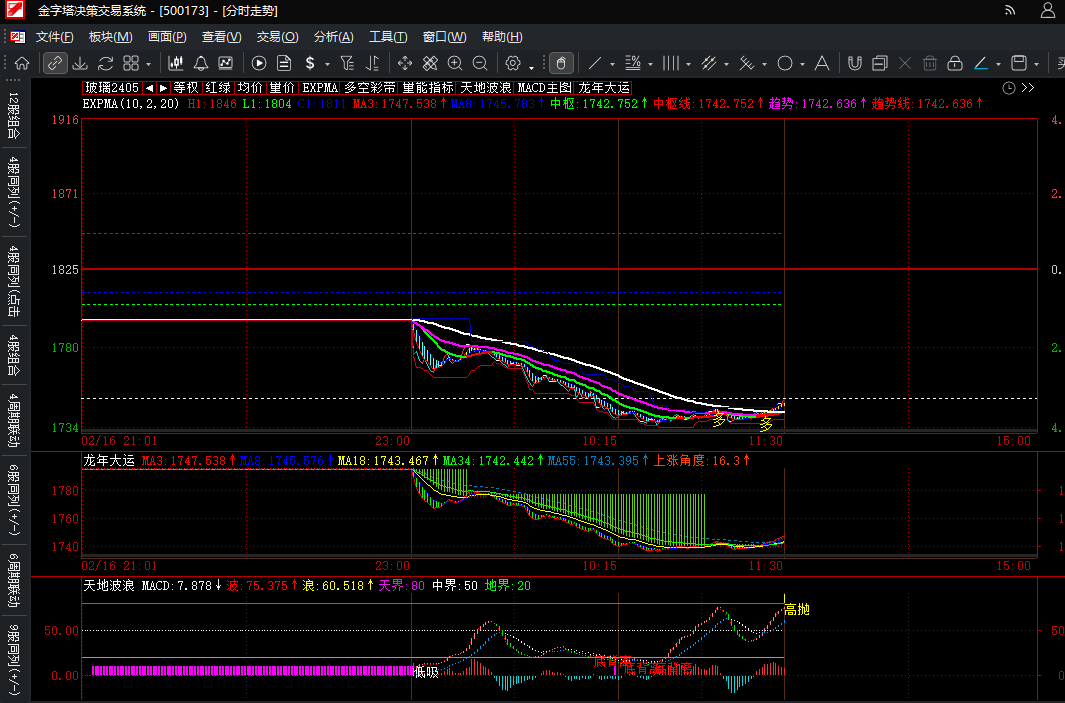Screen dimensions: 1065x703
Task: Expand the layout grid dropdown arrow
Action: pos(148,65)
